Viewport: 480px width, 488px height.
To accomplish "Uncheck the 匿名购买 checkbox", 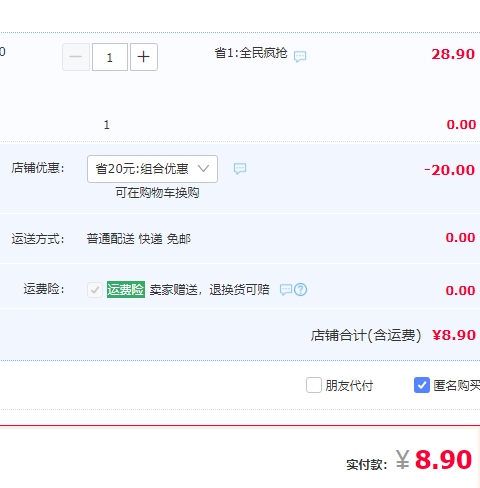I will 422,385.
